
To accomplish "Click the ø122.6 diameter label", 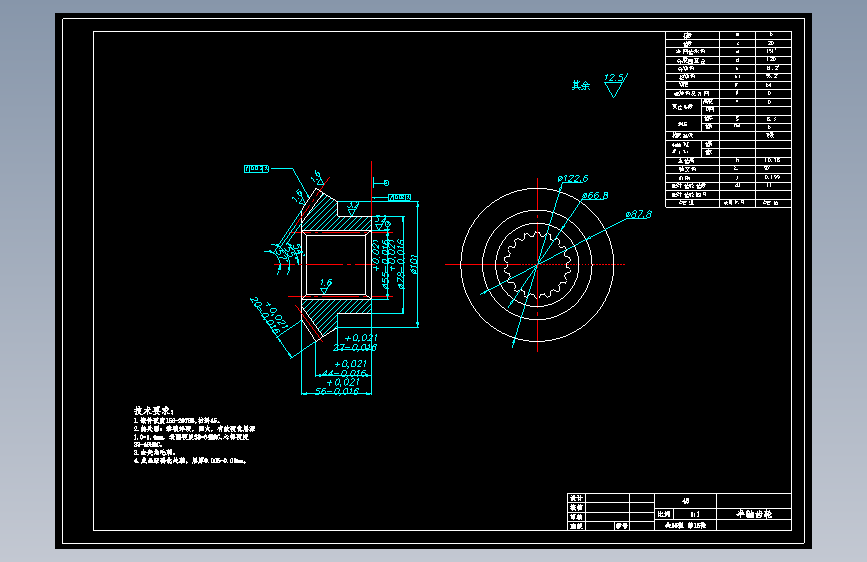I will (x=573, y=179).
